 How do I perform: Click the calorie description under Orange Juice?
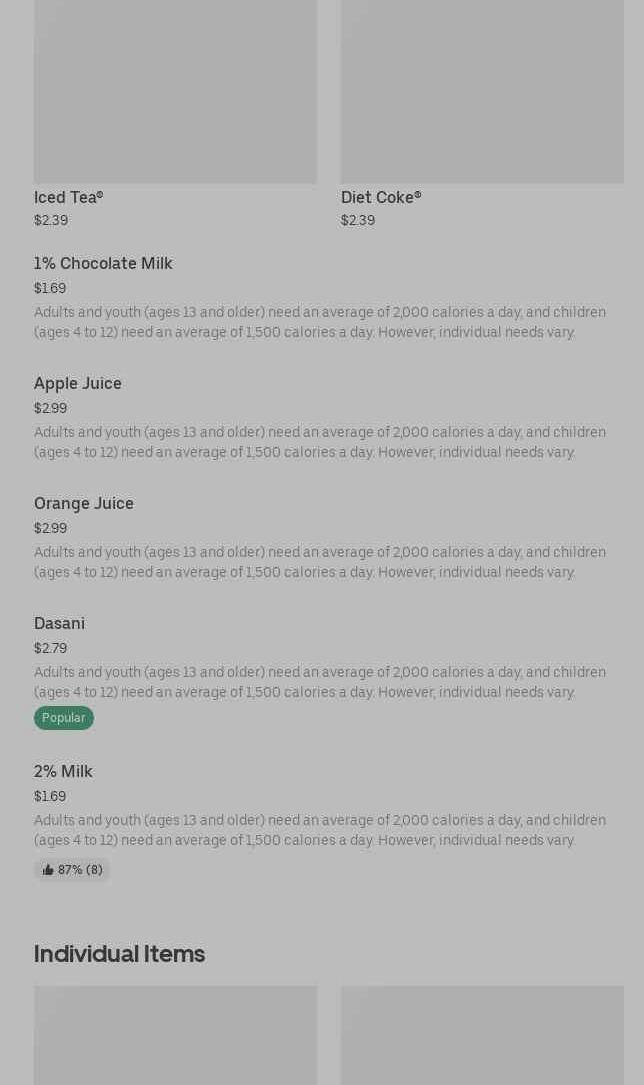point(320,563)
